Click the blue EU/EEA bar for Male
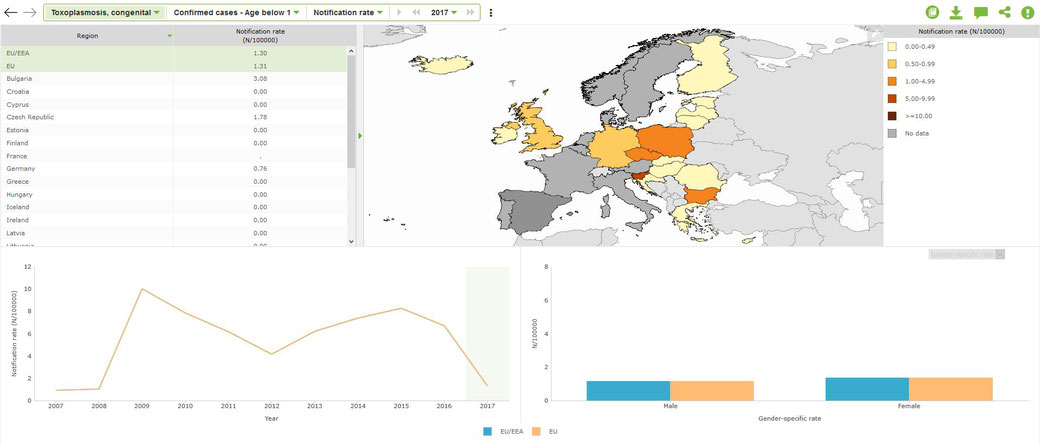The height and width of the screenshot is (445, 1040). [x=628, y=391]
